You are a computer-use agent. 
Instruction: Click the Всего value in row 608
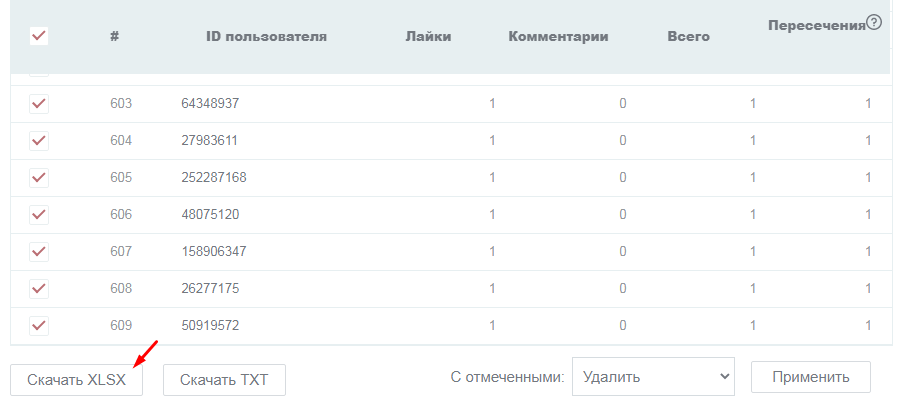(753, 288)
